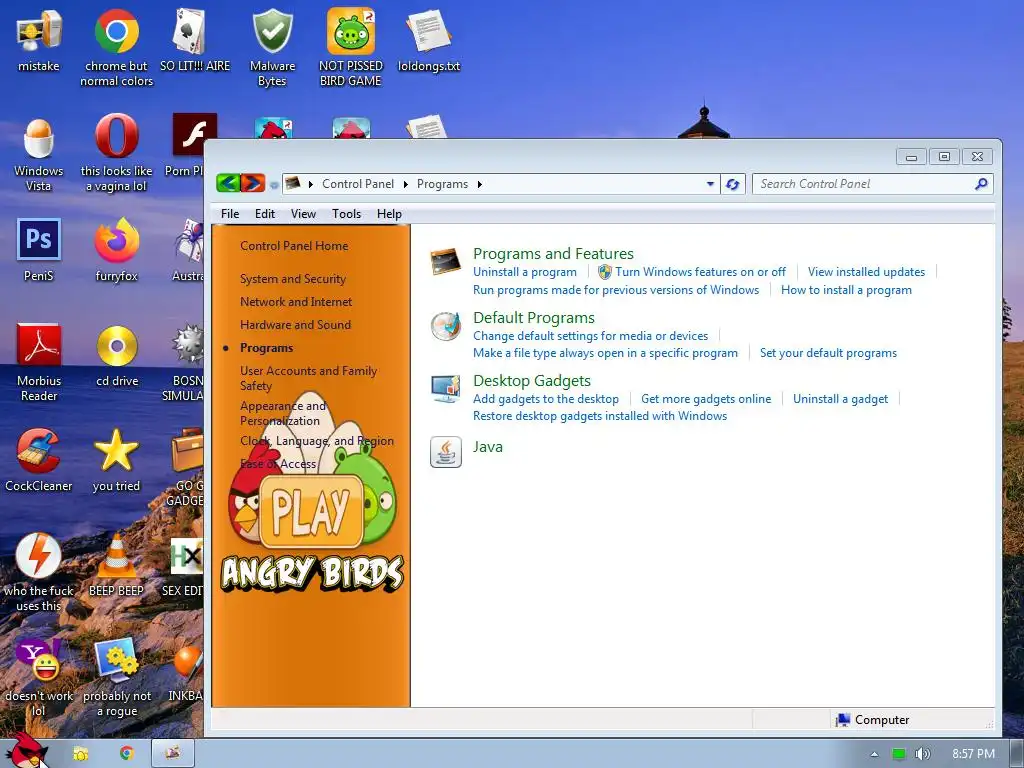The image size is (1024, 768).
Task: Open the recent pages dropdown arrow
Action: 274,185
